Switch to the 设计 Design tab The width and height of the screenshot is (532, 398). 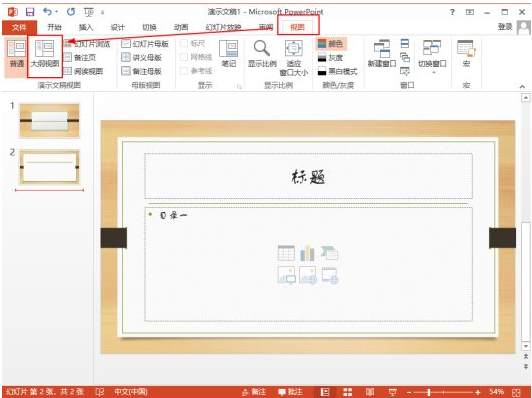pos(117,27)
